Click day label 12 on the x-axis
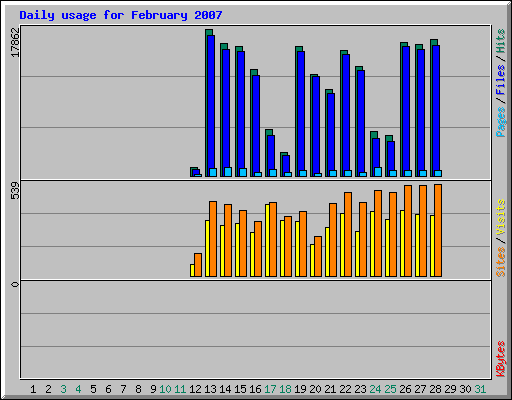Screen dimensions: 512x400 [x=195, y=389]
